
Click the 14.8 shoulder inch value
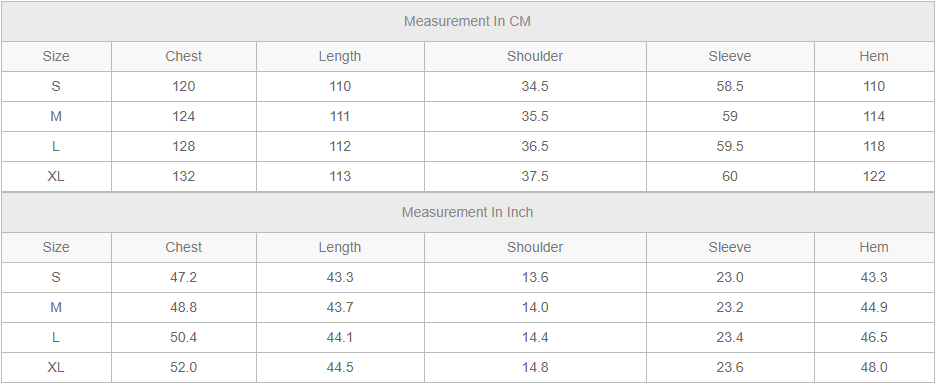(535, 367)
